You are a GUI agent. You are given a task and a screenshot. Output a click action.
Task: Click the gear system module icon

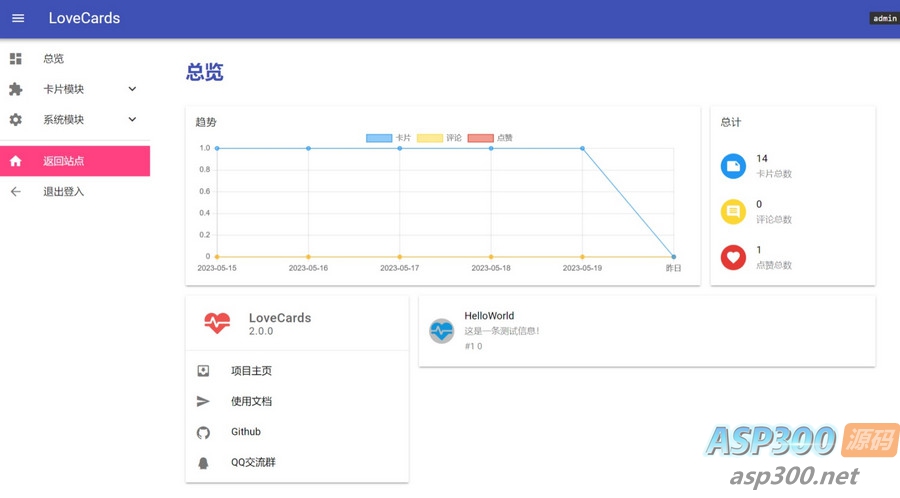click(x=16, y=120)
